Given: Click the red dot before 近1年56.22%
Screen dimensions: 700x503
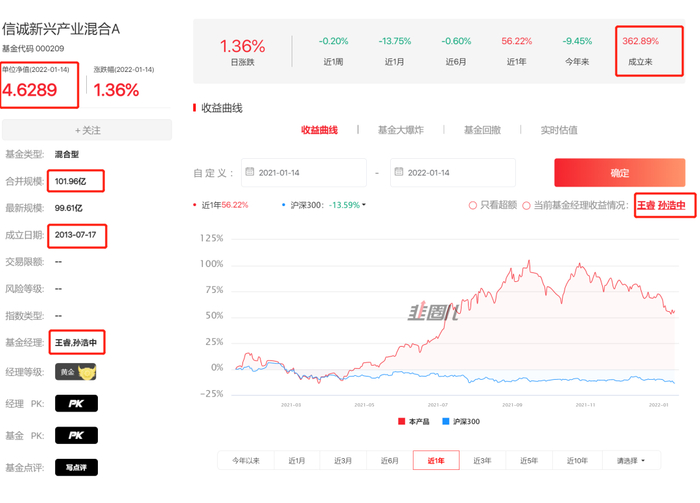Looking at the screenshot, I should point(194,205).
